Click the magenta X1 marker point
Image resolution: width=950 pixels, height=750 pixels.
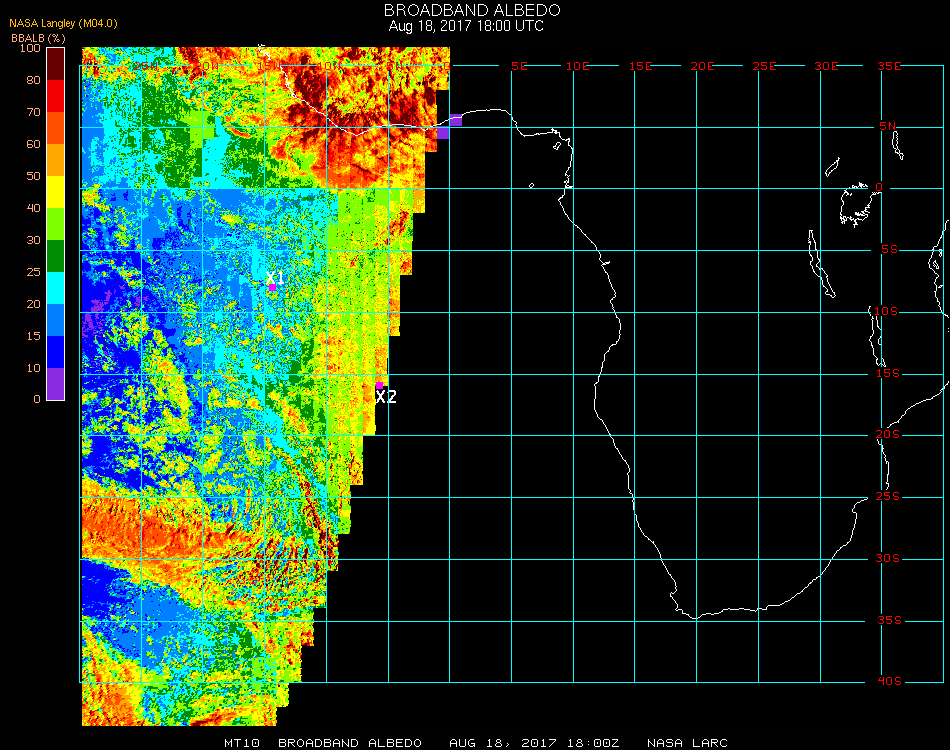(272, 288)
